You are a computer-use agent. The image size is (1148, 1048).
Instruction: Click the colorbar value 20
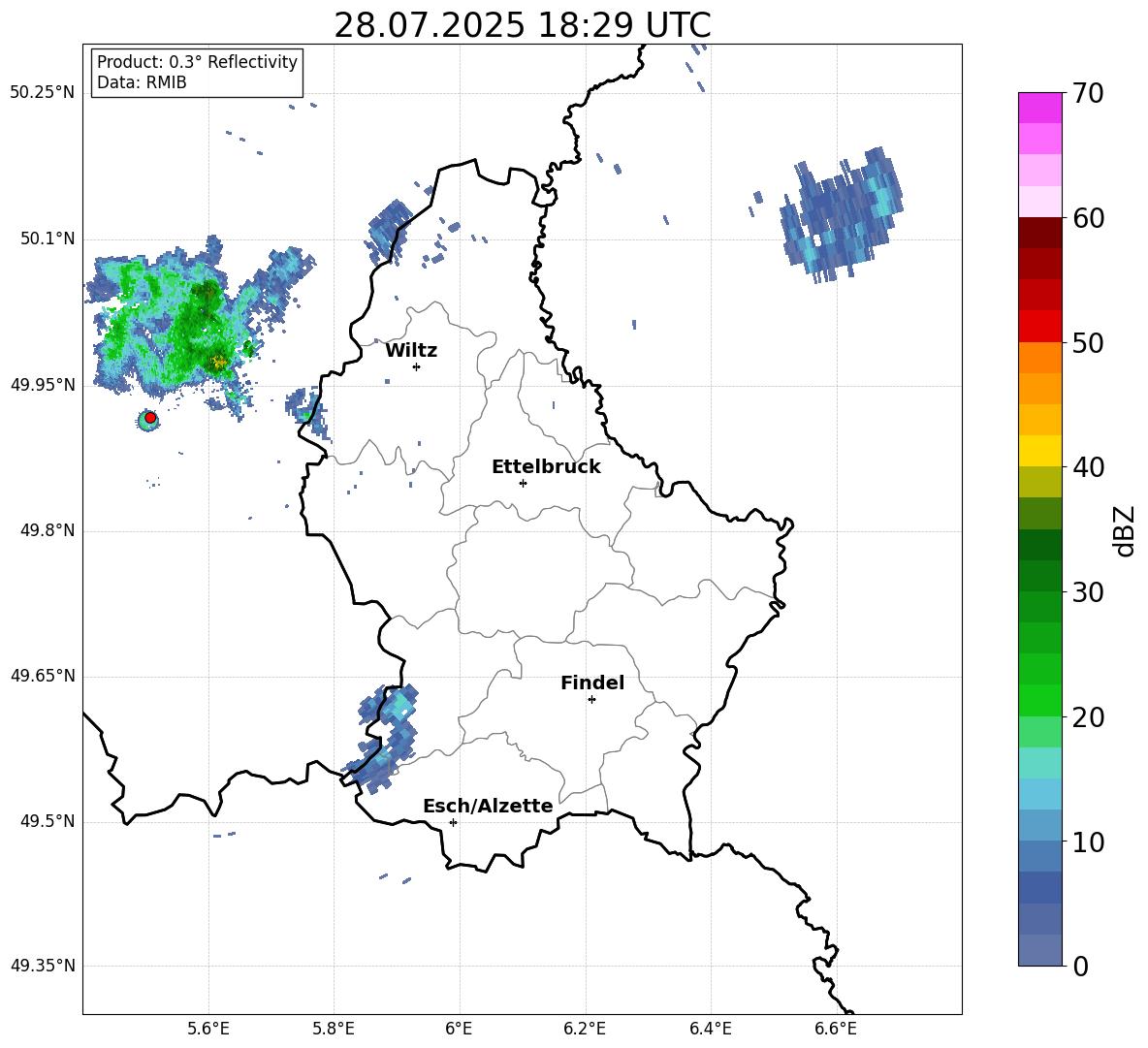1088,716
